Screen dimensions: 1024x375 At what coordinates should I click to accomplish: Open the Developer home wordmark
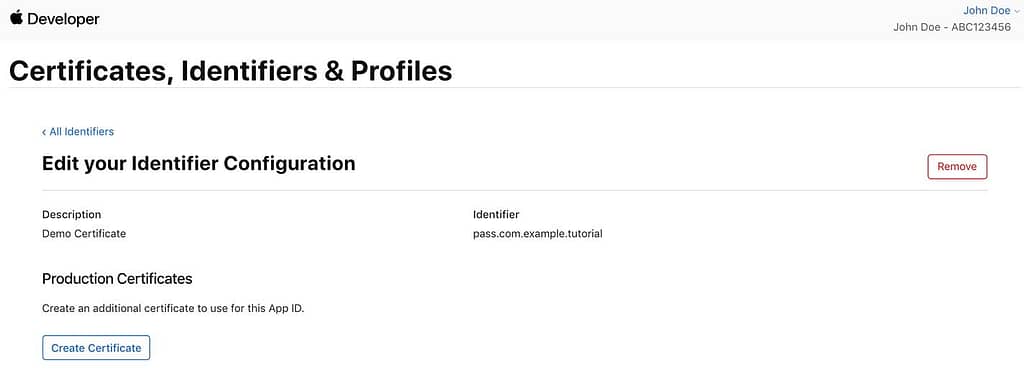coord(63,20)
